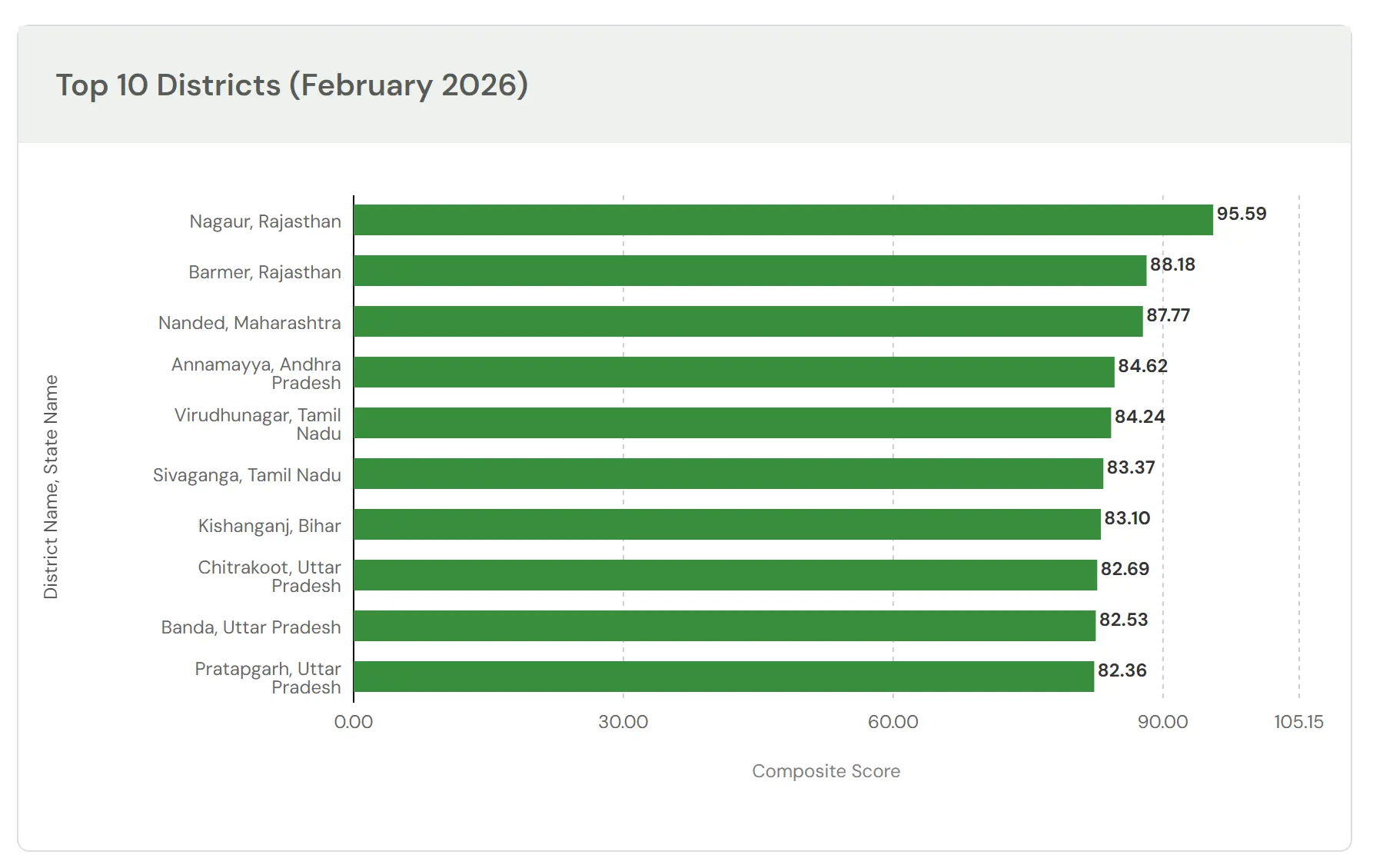Click the Top 10 Districts title
This screenshot has width=1383, height=868.
292,85
